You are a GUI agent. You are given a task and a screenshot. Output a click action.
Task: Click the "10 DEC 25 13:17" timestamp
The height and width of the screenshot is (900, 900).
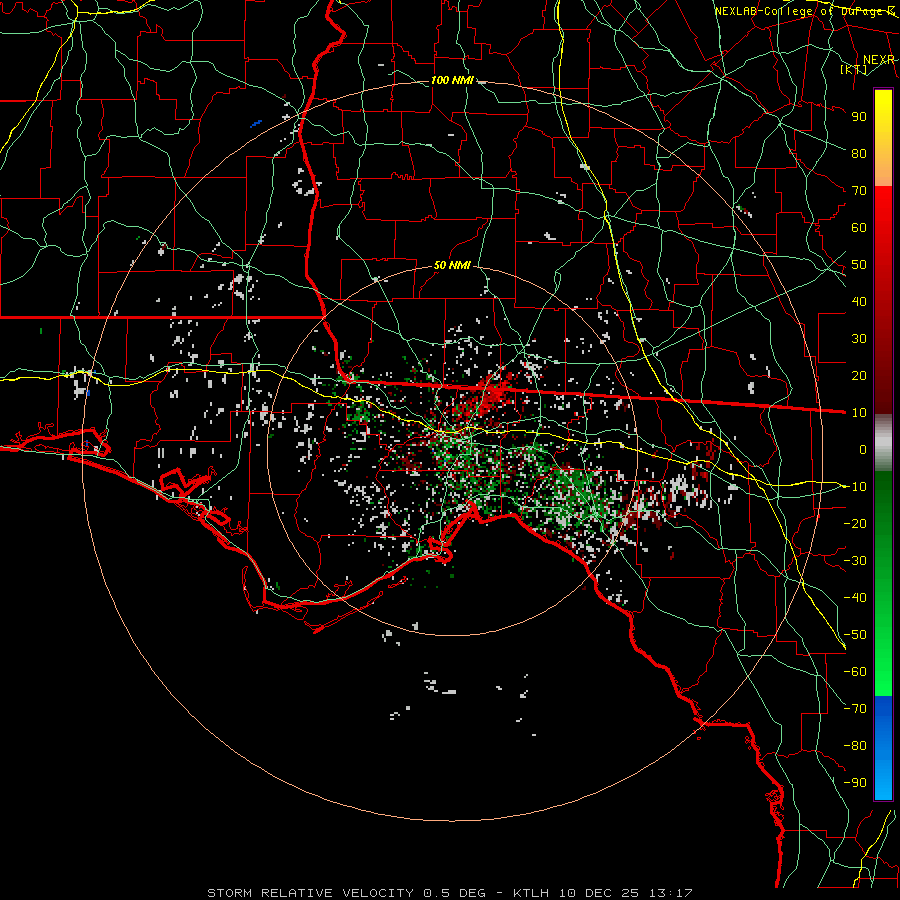[626, 893]
